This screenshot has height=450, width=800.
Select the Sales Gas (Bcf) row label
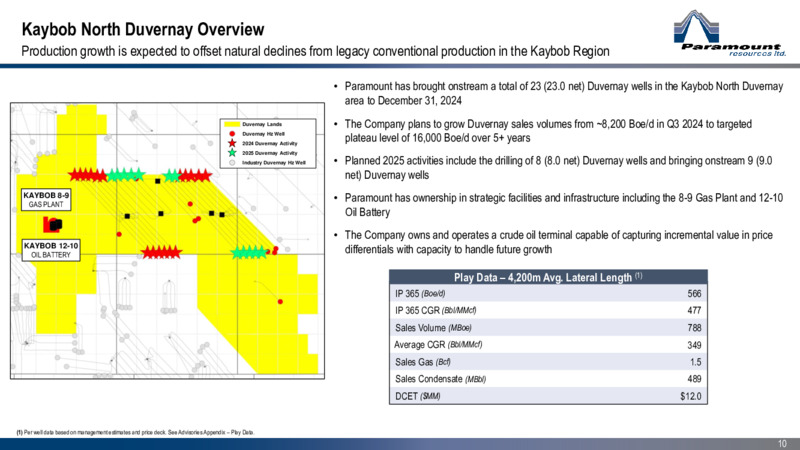click(x=422, y=362)
